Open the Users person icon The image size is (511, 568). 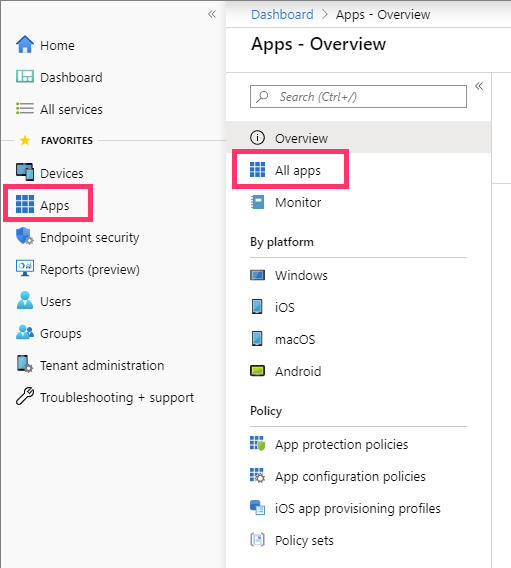coord(25,300)
